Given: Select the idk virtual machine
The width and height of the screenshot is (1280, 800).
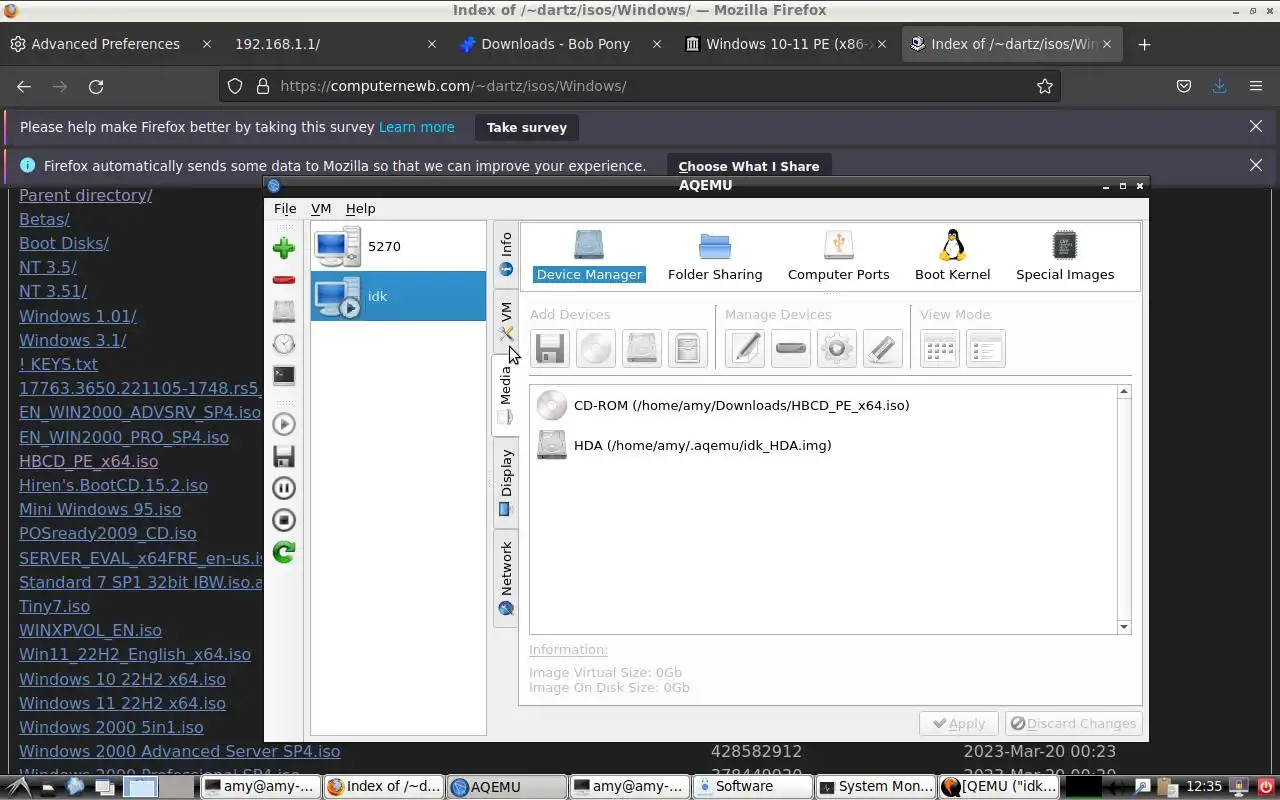Looking at the screenshot, I should (398, 296).
